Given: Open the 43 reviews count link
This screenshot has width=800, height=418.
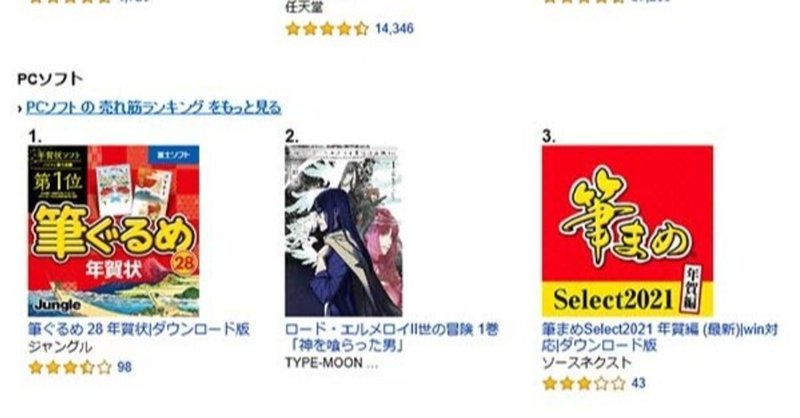Looking at the screenshot, I should click(x=638, y=383).
